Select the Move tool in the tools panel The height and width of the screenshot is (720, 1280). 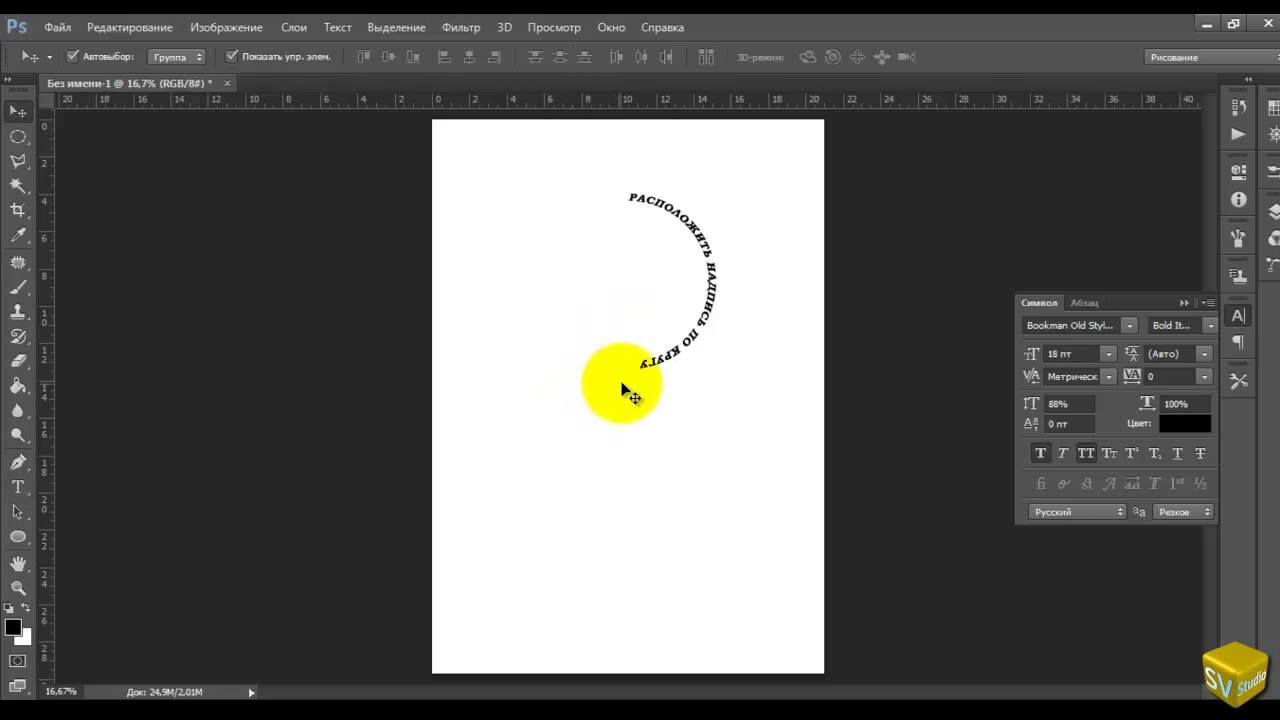[18, 111]
